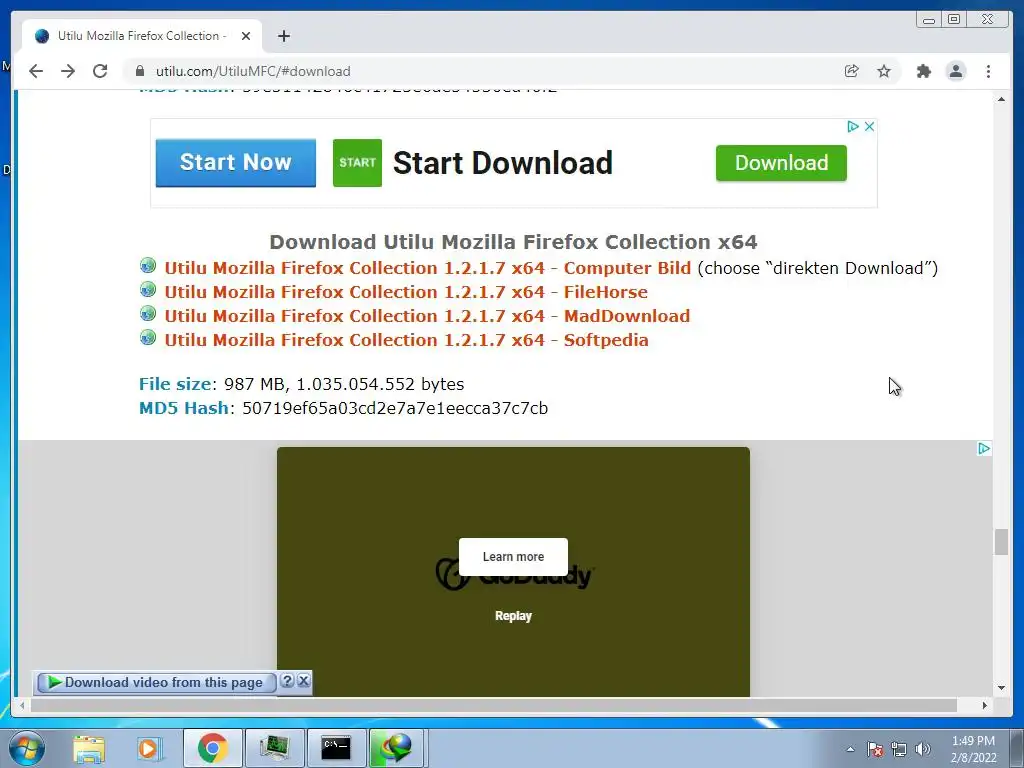The width and height of the screenshot is (1024, 768).
Task: Open Internet Download Manager from taskbar
Action: pyautogui.click(x=398, y=748)
